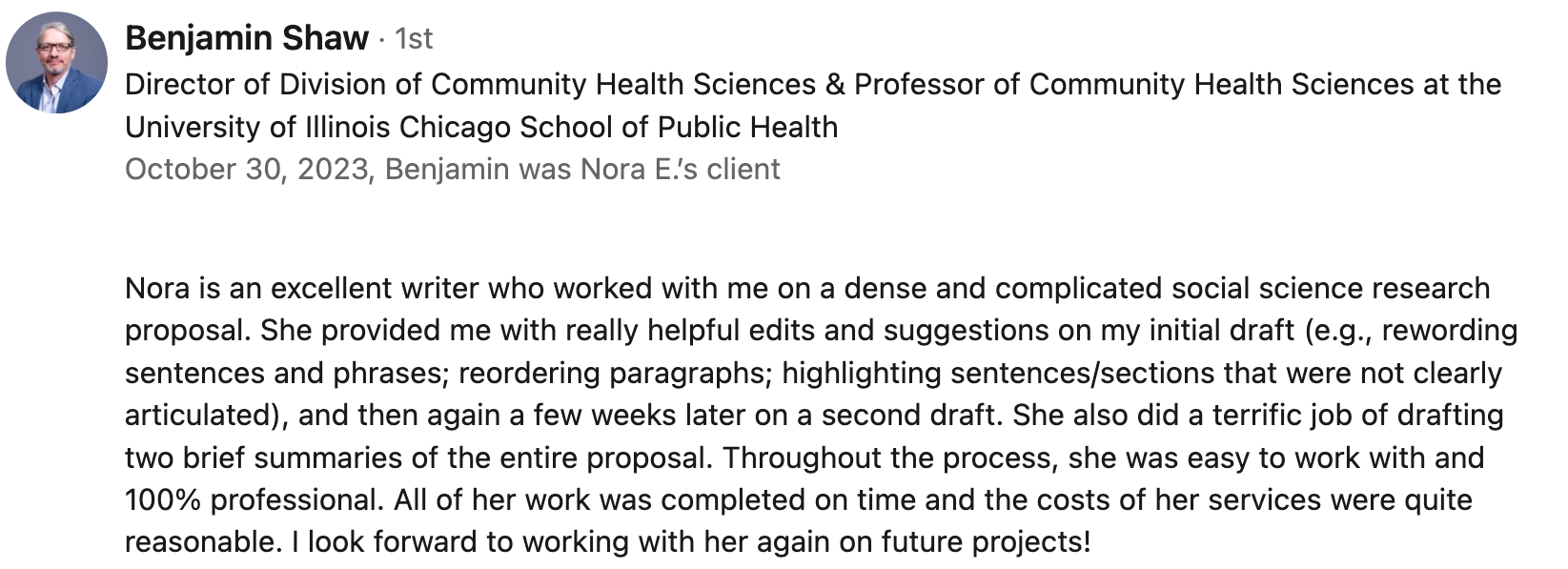Open Benjamin Shaw's profile via name link
1568x569 pixels.
tap(246, 38)
